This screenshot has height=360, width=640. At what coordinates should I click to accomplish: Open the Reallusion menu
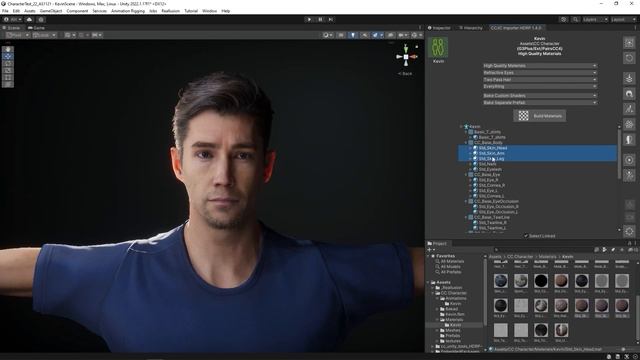point(171,11)
